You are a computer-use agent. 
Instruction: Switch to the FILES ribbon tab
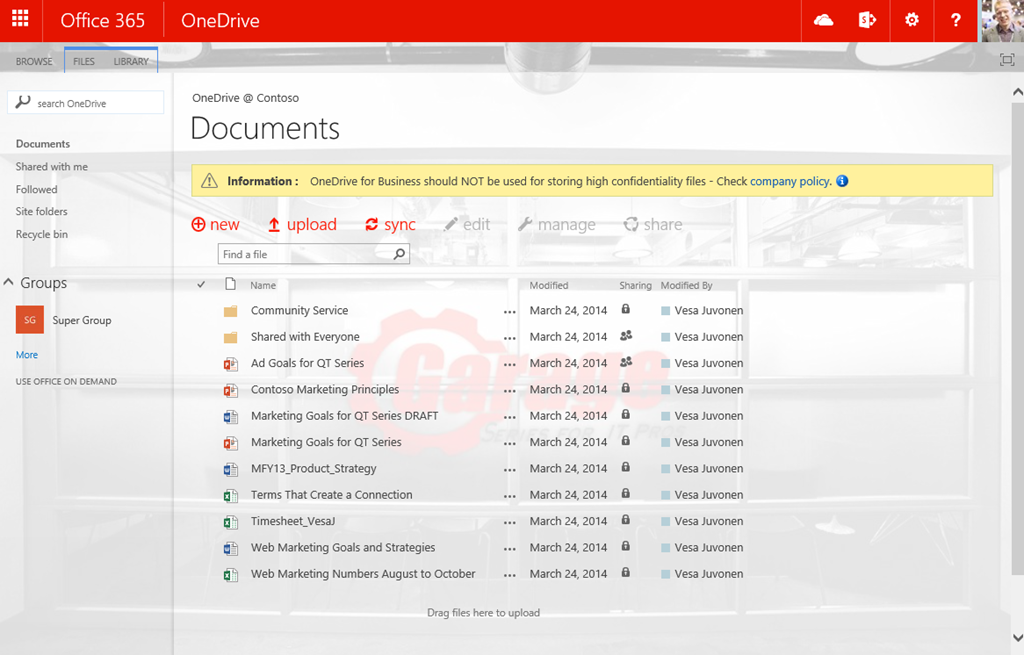click(x=84, y=62)
